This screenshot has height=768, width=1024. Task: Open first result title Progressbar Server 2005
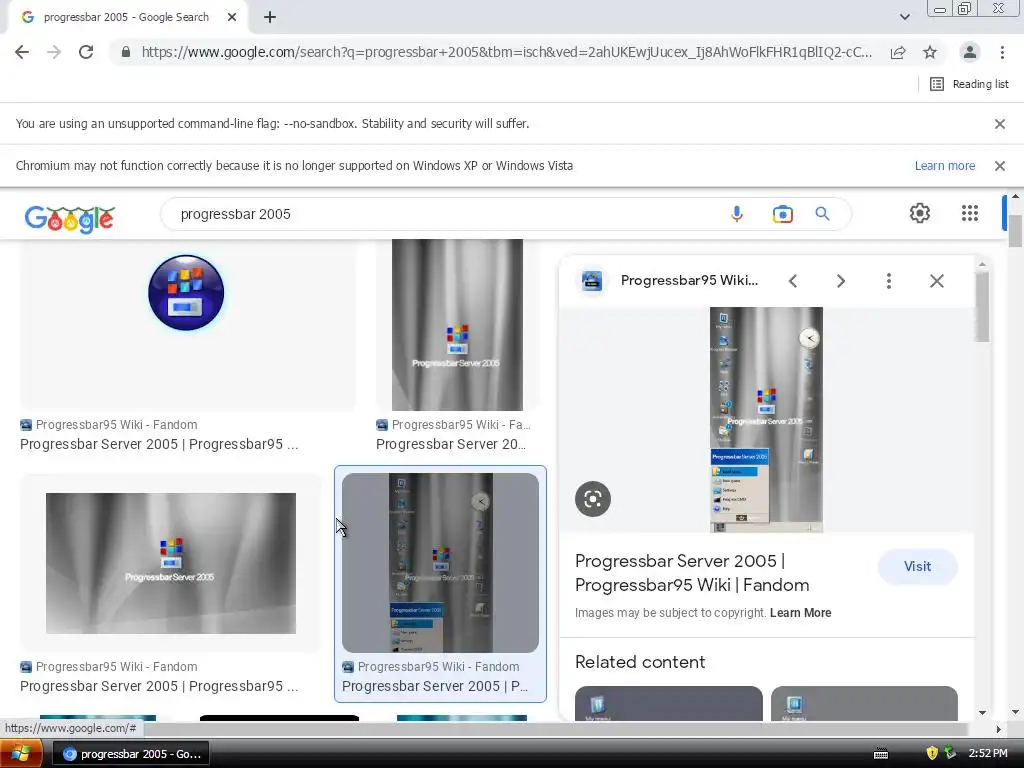tap(159, 444)
